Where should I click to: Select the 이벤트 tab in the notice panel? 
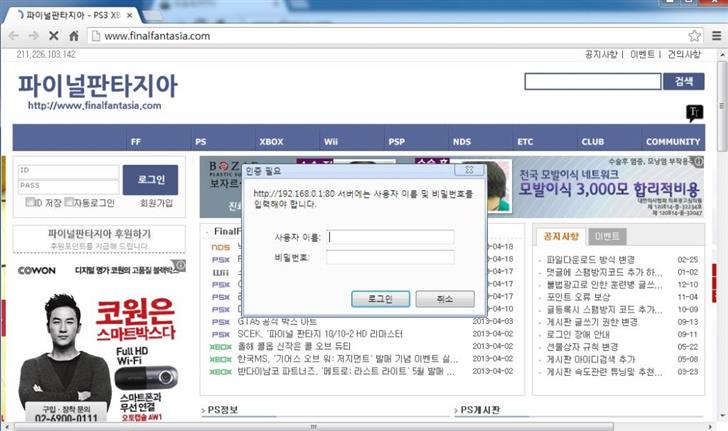[x=607, y=236]
